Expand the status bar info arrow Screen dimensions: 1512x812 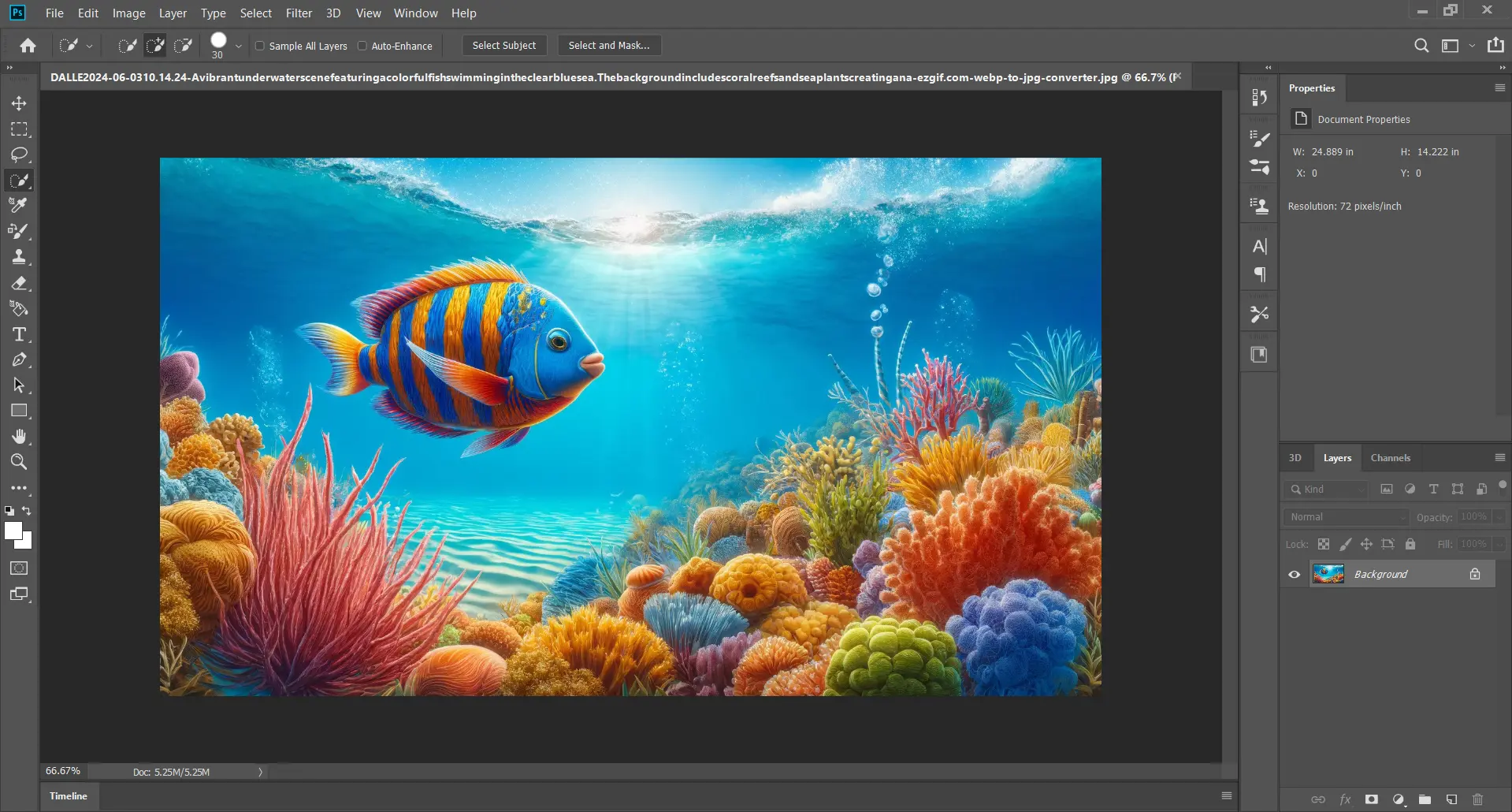[260, 773]
